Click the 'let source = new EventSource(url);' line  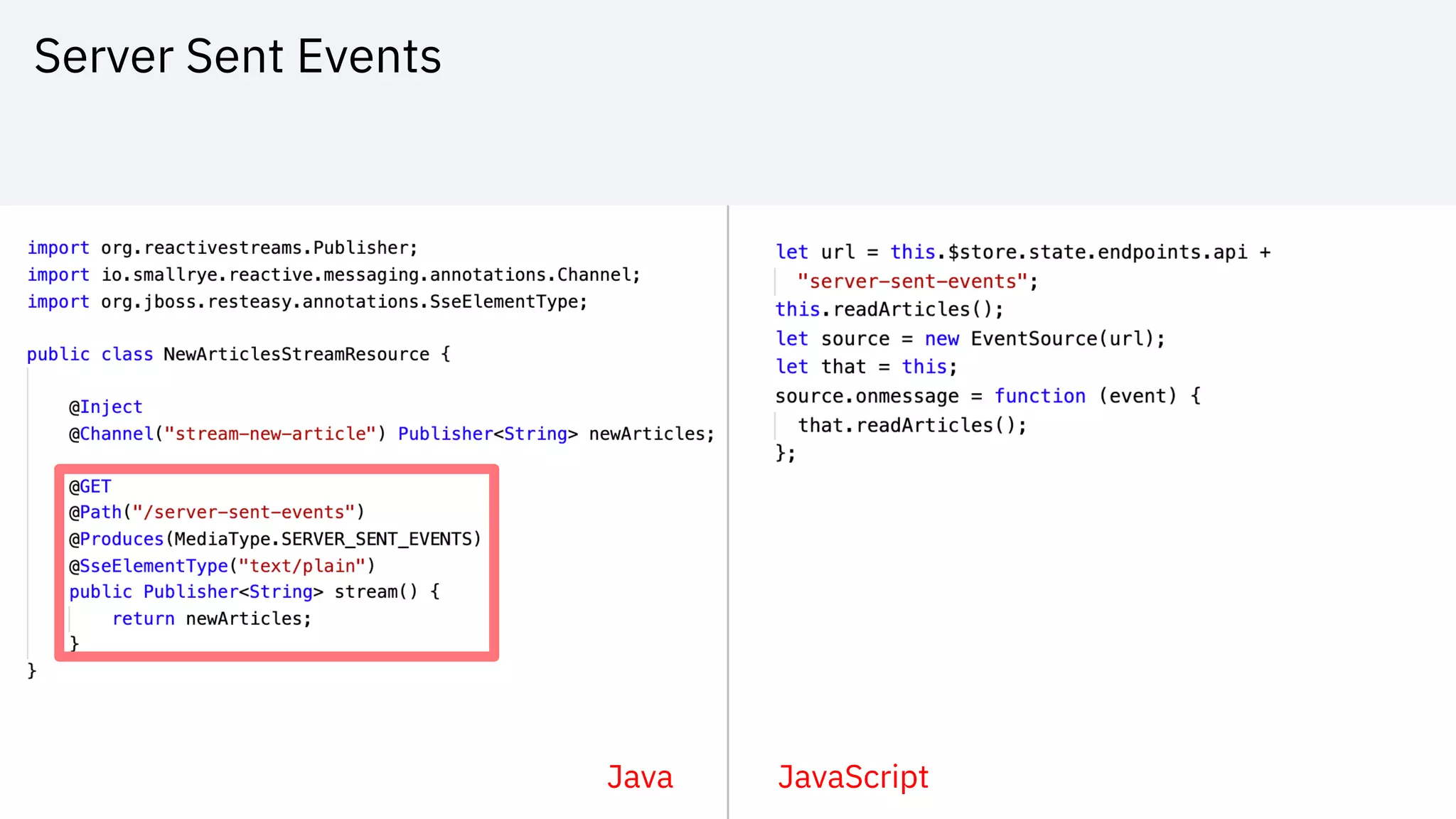pyautogui.click(x=970, y=339)
